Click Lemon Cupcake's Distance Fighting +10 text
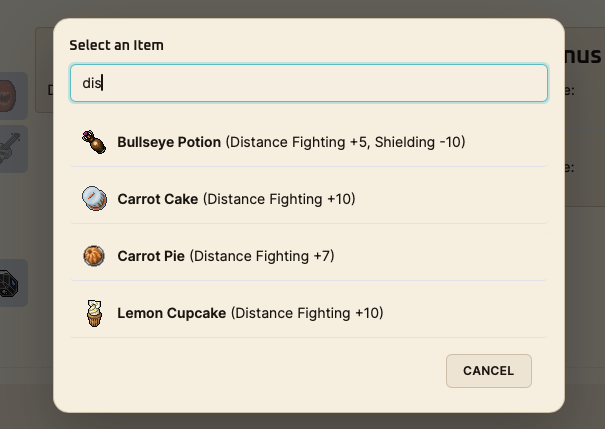The width and height of the screenshot is (605, 429). 307,313
